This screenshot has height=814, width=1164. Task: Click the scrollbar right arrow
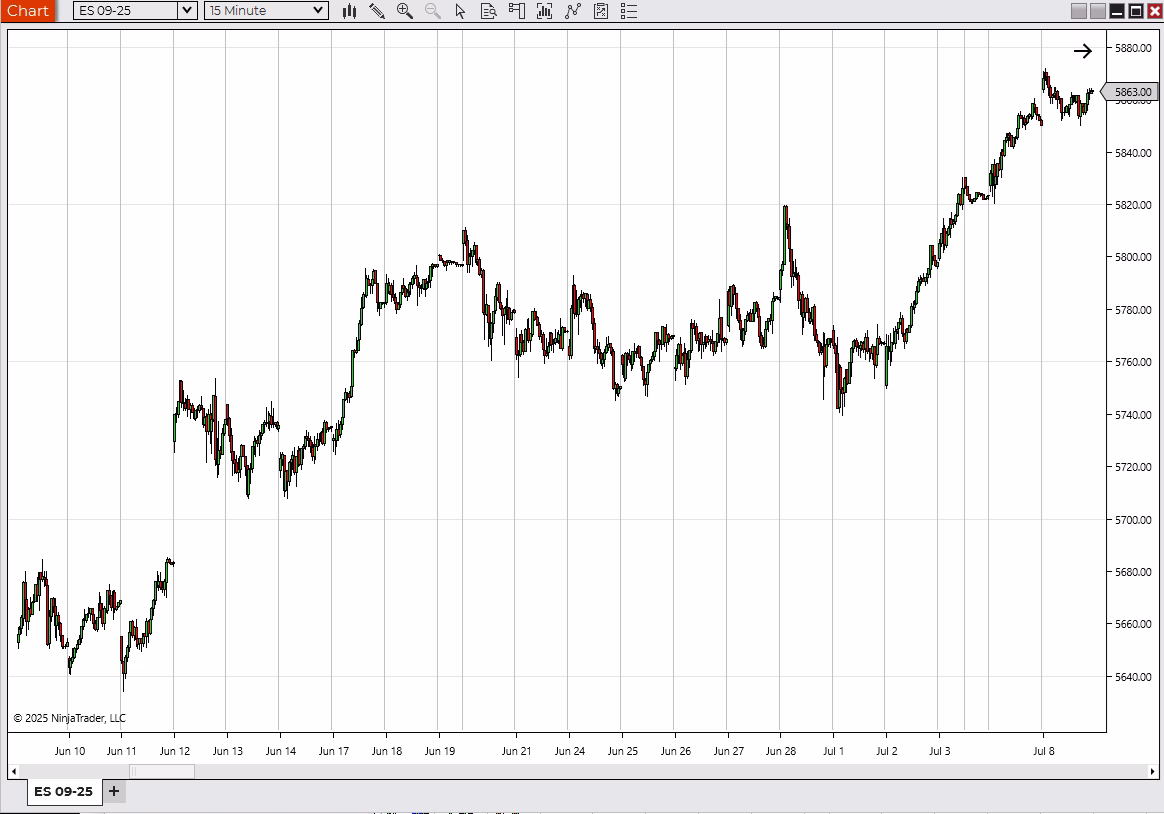[1153, 771]
